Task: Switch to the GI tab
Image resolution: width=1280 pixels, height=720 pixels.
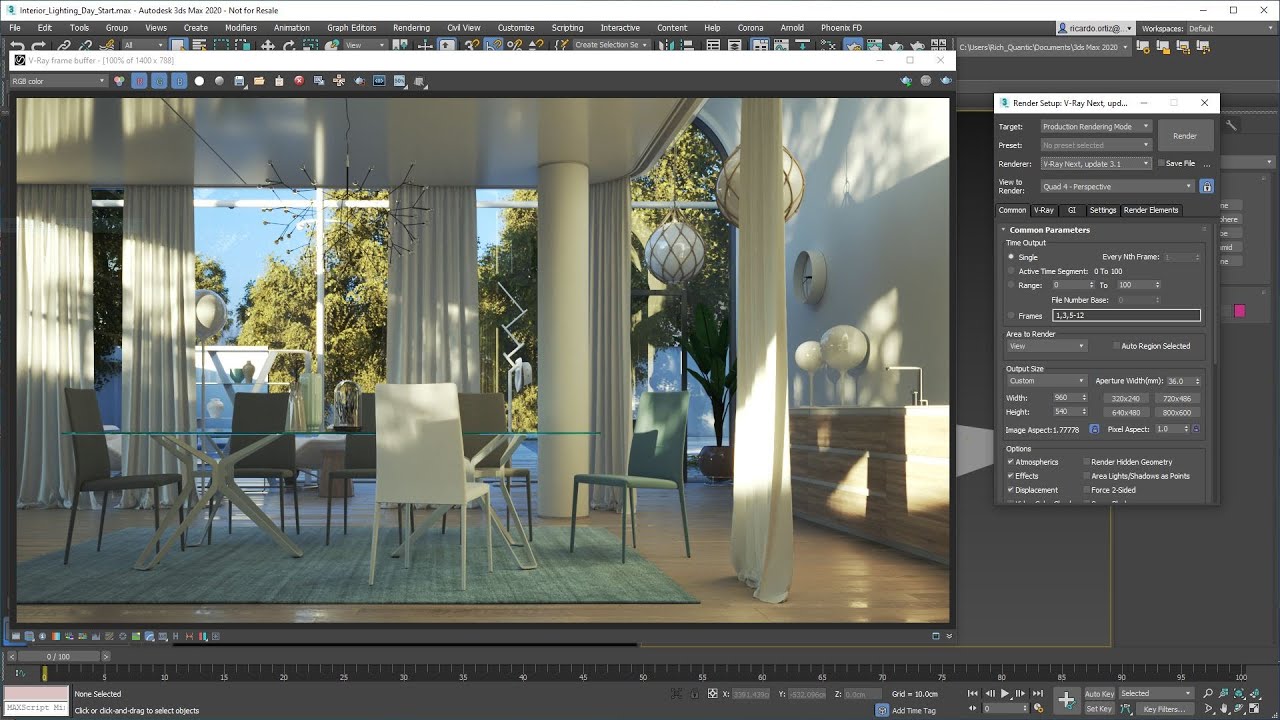Action: click(x=1072, y=210)
